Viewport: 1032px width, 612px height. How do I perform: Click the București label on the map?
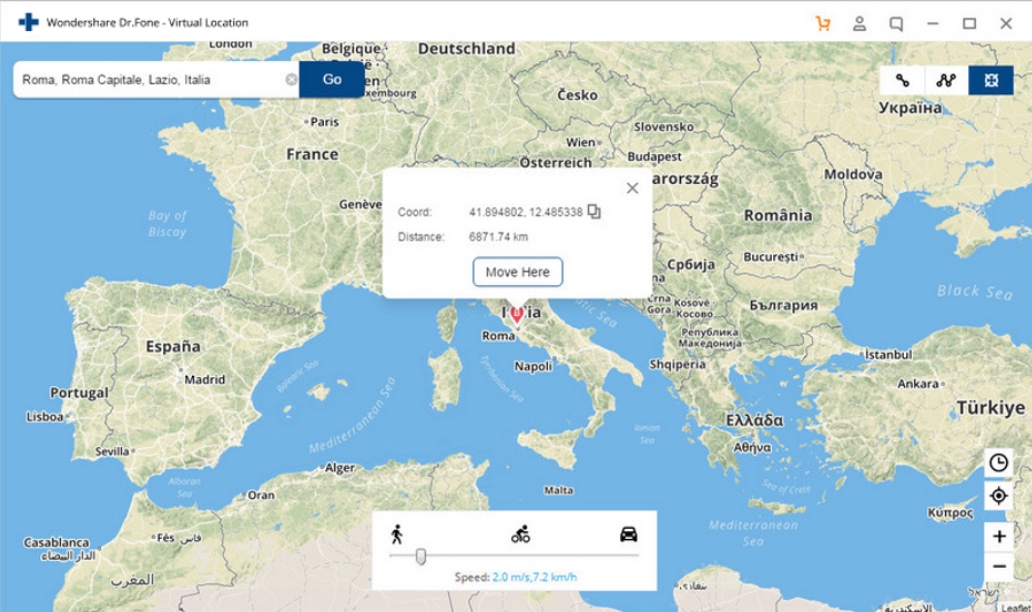click(x=771, y=257)
